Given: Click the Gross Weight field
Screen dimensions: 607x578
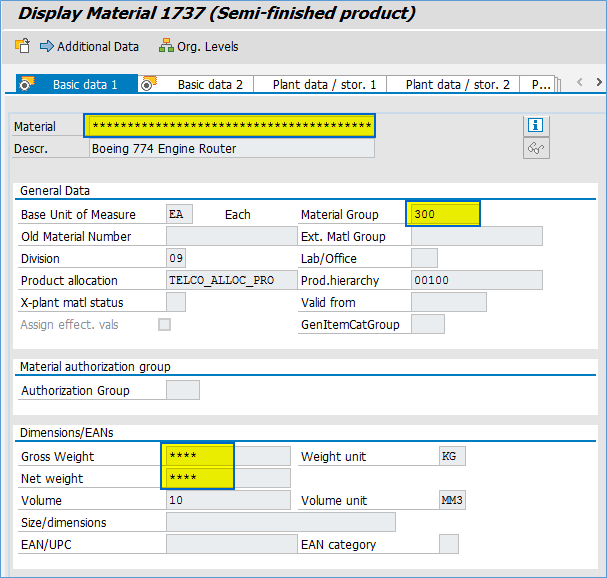Looking at the screenshot, I should click(198, 456).
